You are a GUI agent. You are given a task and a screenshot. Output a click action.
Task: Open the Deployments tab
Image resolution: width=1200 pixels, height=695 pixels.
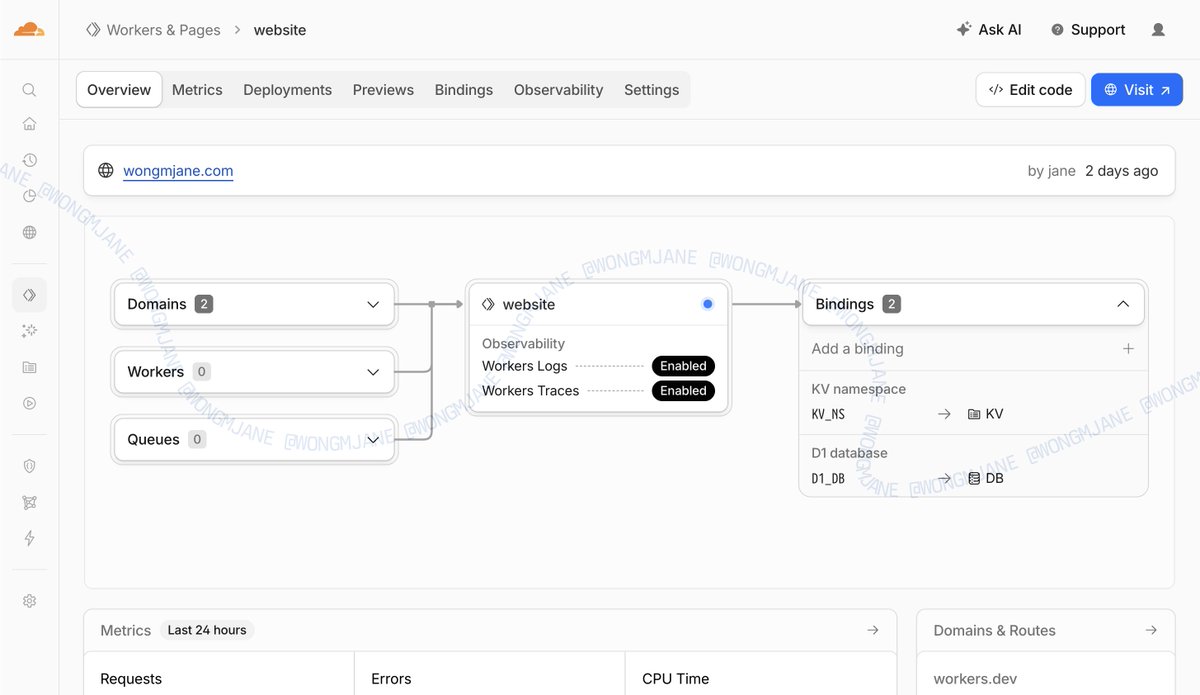pyautogui.click(x=288, y=90)
